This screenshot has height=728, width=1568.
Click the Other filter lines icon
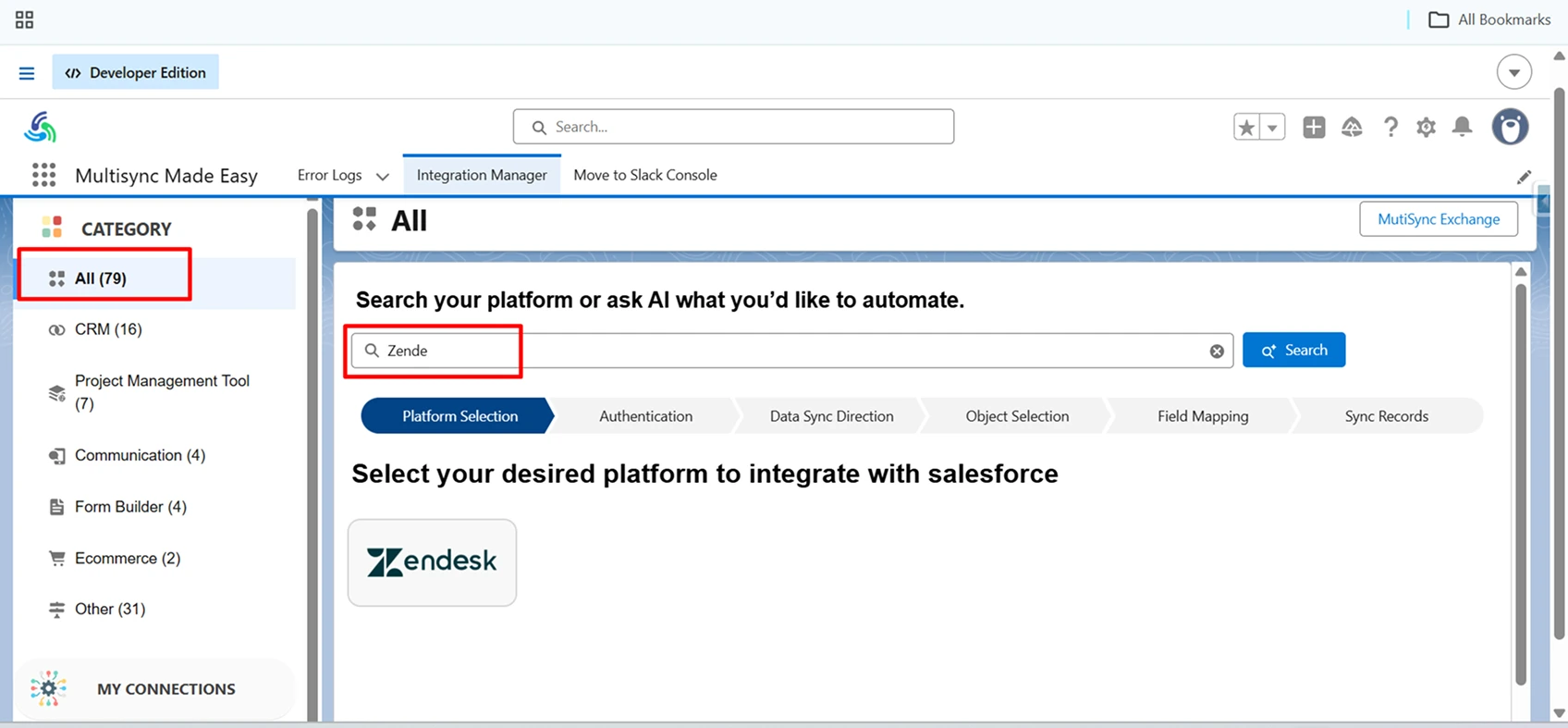click(x=56, y=610)
